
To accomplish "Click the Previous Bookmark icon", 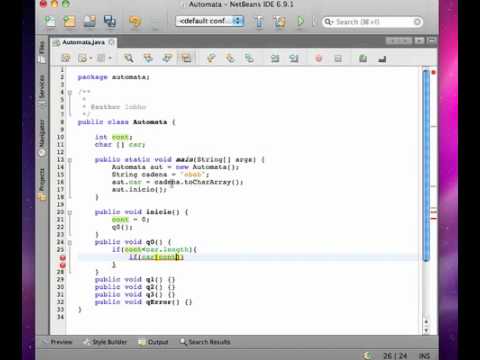I will click(211, 59).
